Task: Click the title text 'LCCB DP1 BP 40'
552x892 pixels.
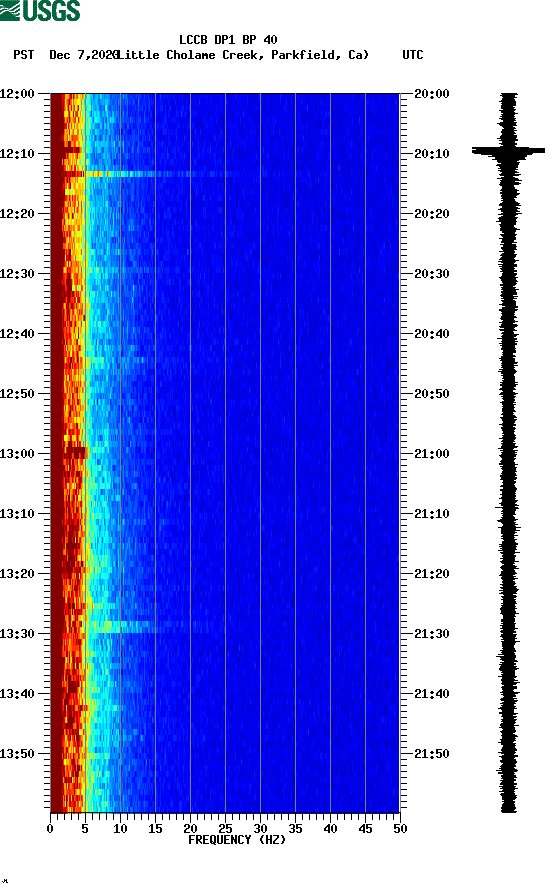Action: point(228,40)
